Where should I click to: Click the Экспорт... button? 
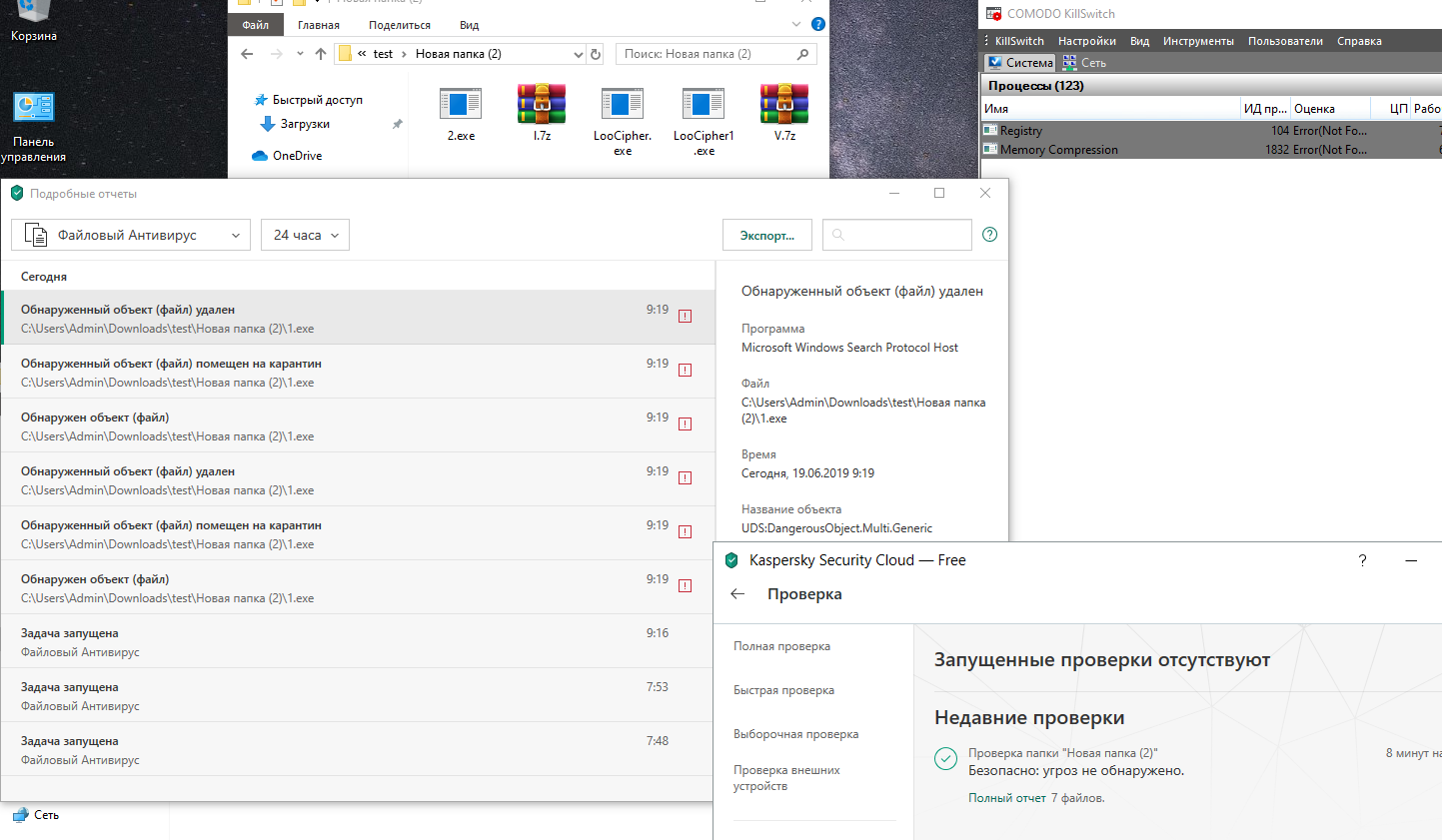pos(767,235)
